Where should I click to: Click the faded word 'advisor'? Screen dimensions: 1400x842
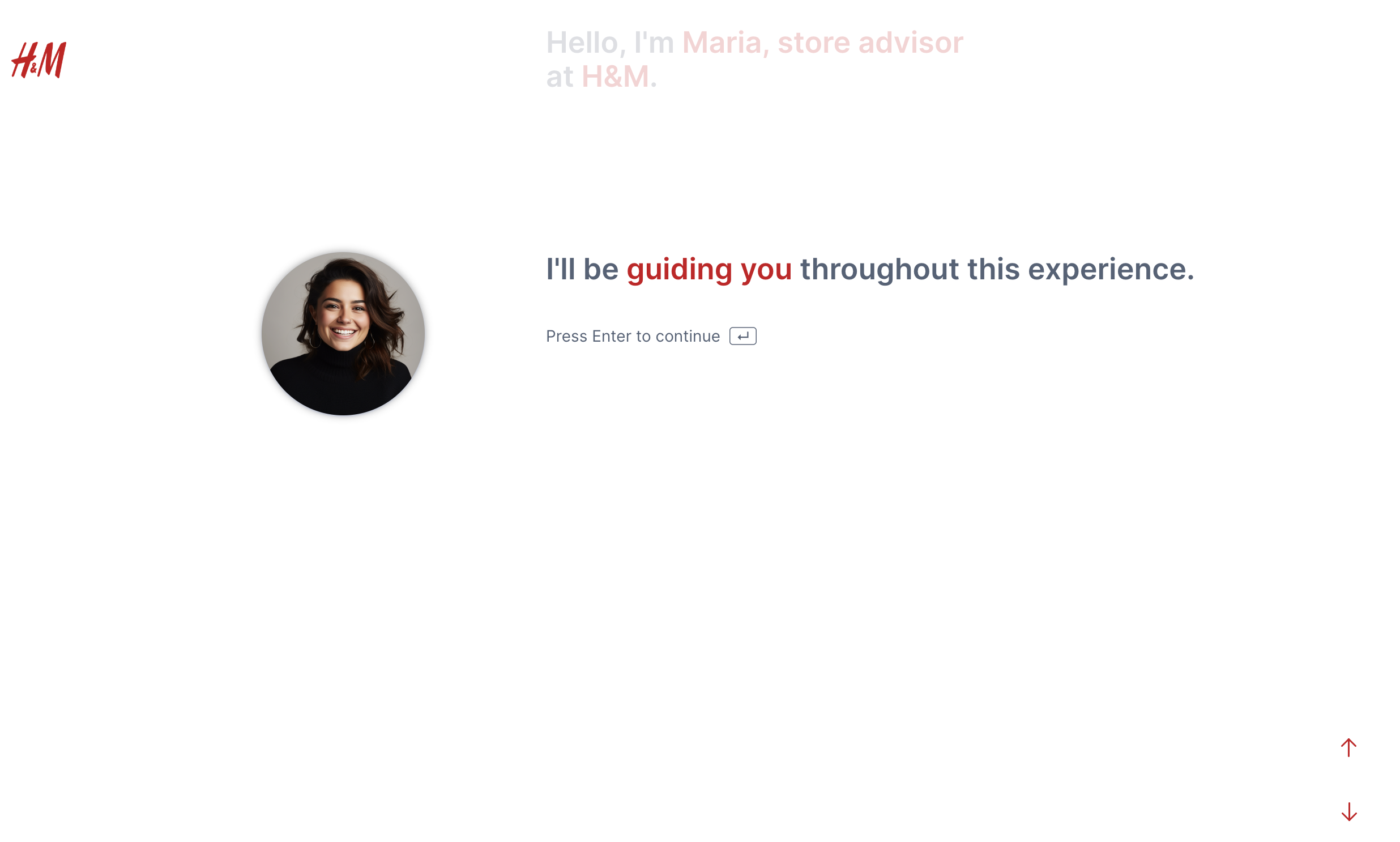tap(910, 42)
